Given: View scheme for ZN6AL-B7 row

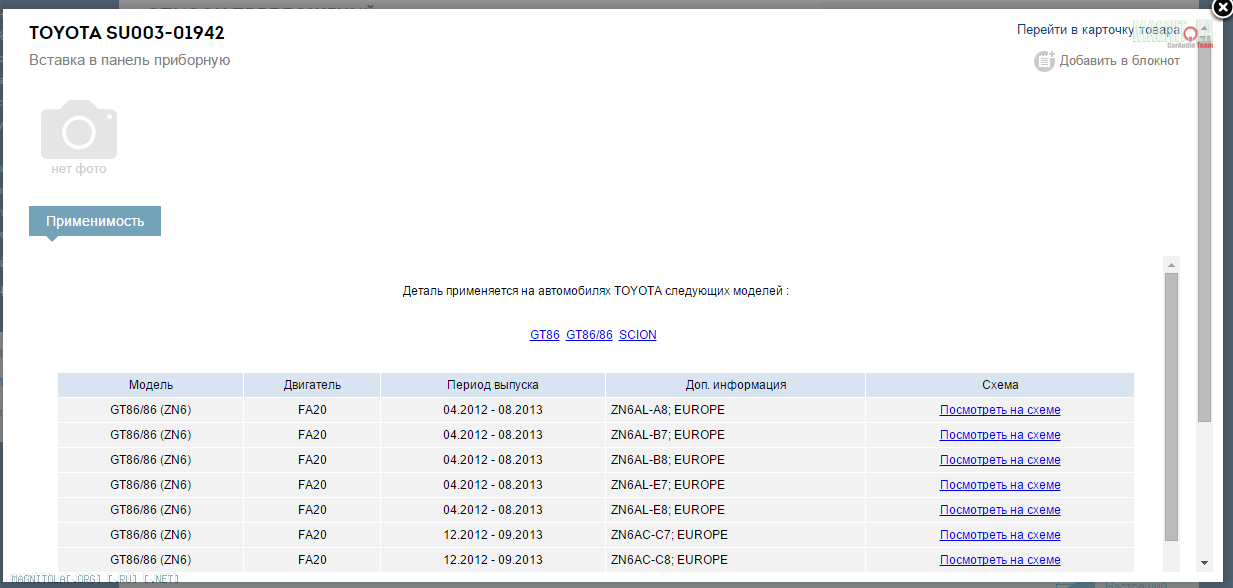Looking at the screenshot, I should tap(1000, 435).
